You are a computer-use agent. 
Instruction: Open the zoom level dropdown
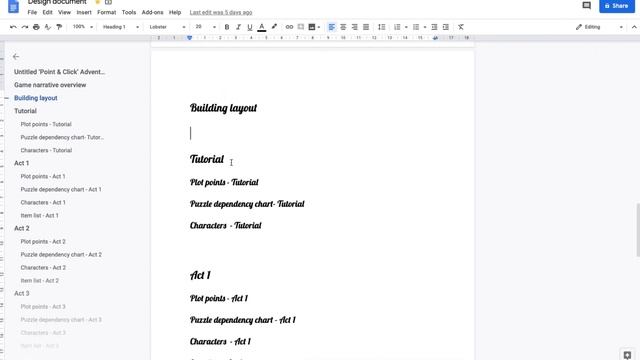(x=83, y=27)
